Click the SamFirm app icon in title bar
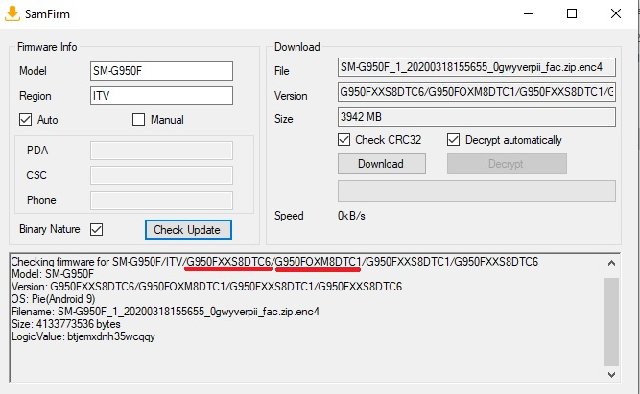The width and height of the screenshot is (640, 394). [x=12, y=13]
